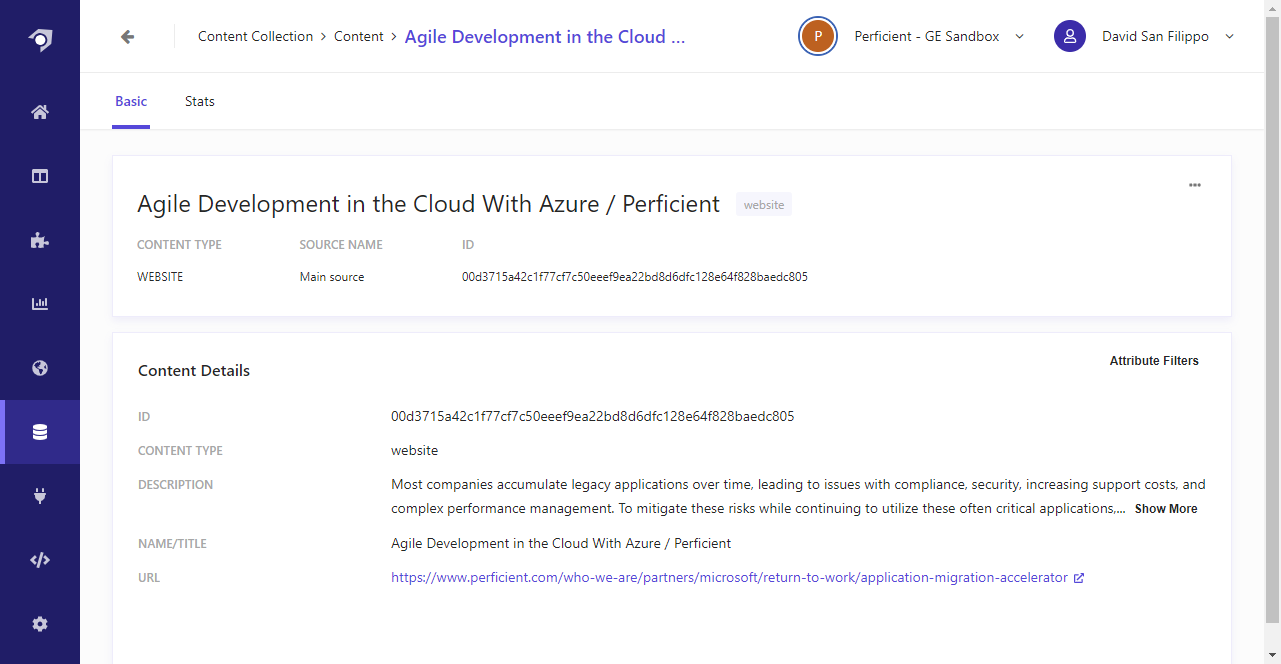The image size is (1281, 664).
Task: Open the code editor icon in sidebar
Action: (39, 559)
